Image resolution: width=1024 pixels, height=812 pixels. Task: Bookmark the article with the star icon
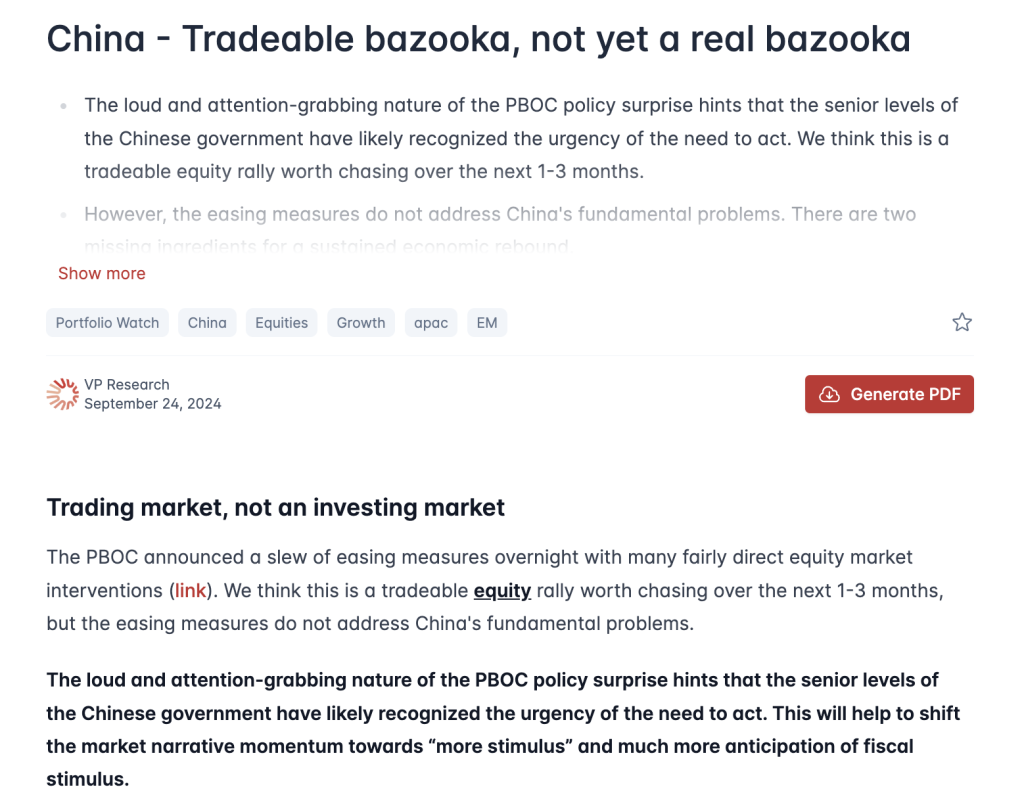click(961, 322)
